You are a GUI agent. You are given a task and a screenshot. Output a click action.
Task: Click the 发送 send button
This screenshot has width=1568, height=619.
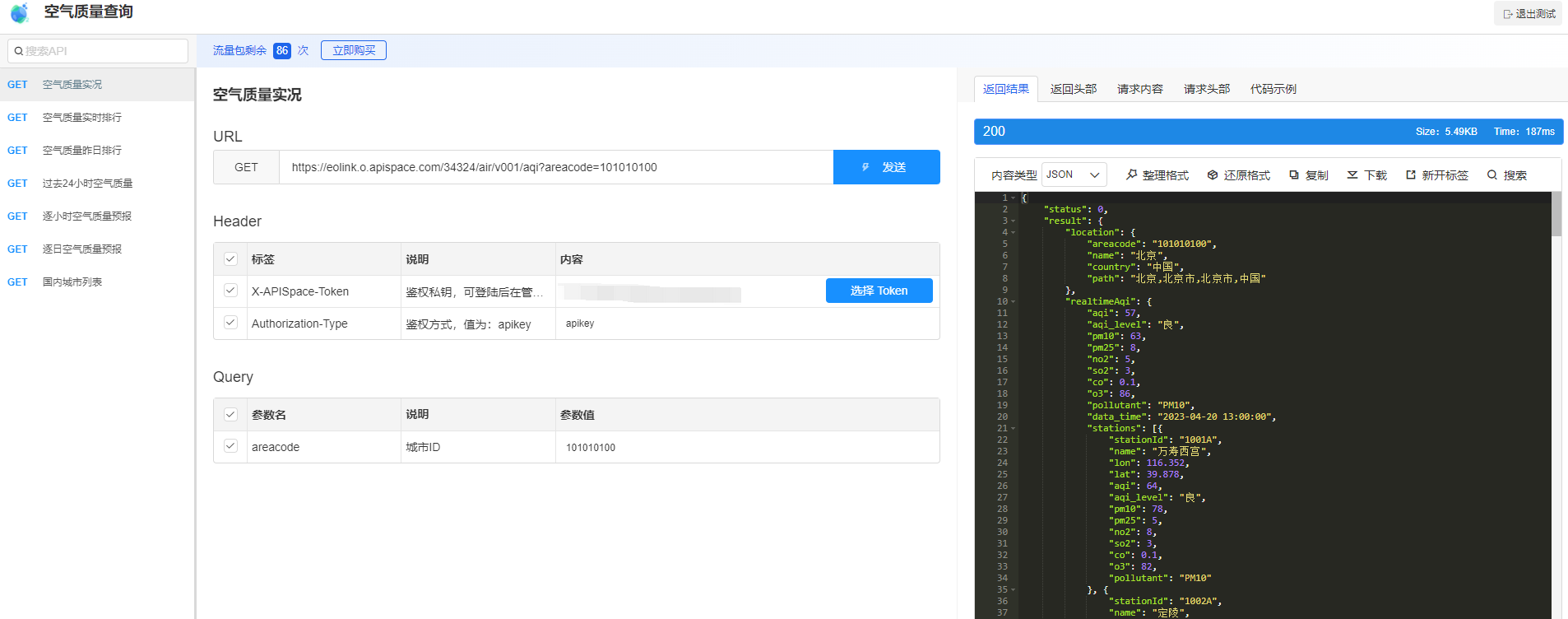pos(886,167)
